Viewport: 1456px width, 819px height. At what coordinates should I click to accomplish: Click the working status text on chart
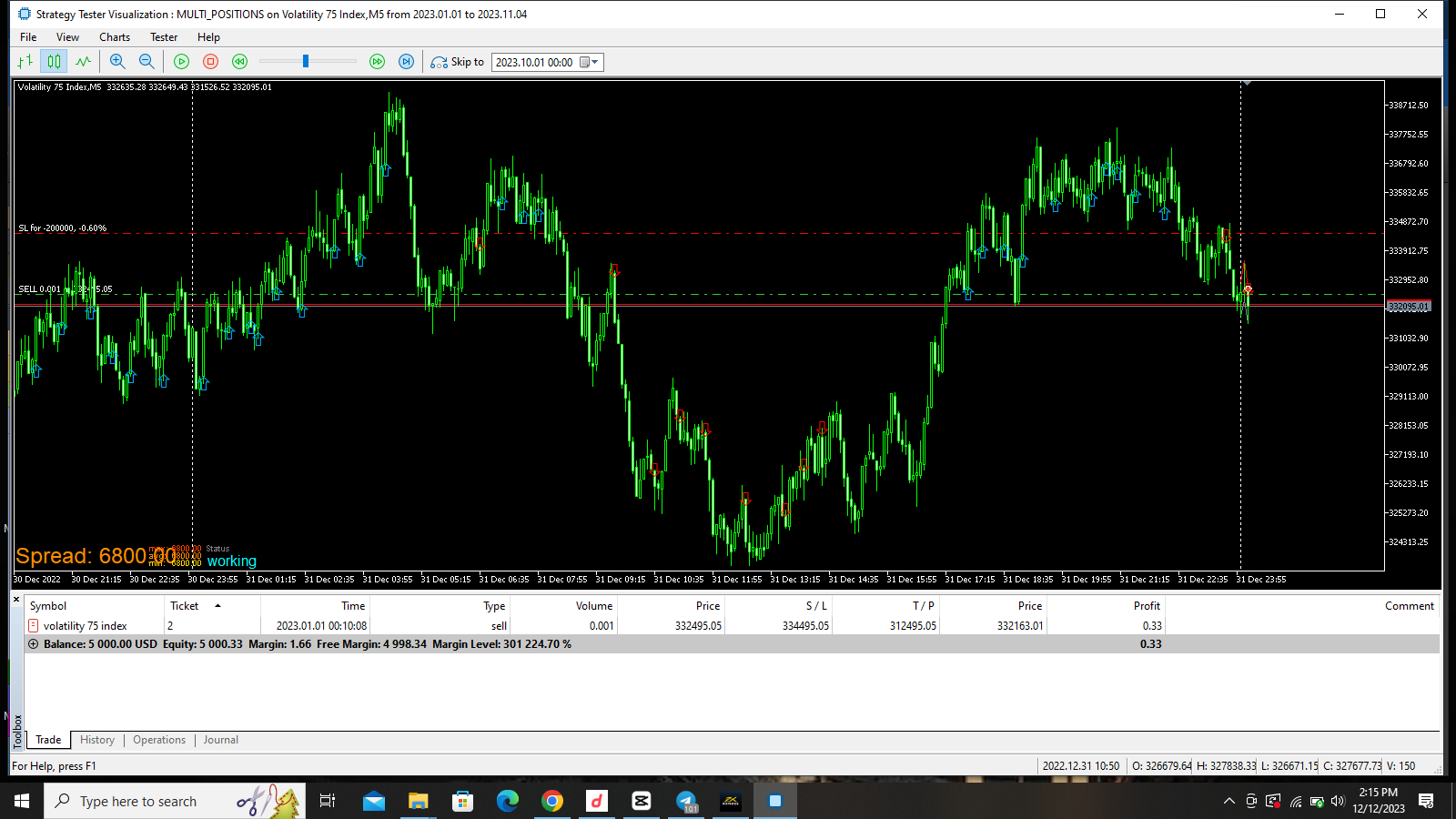pyautogui.click(x=232, y=561)
